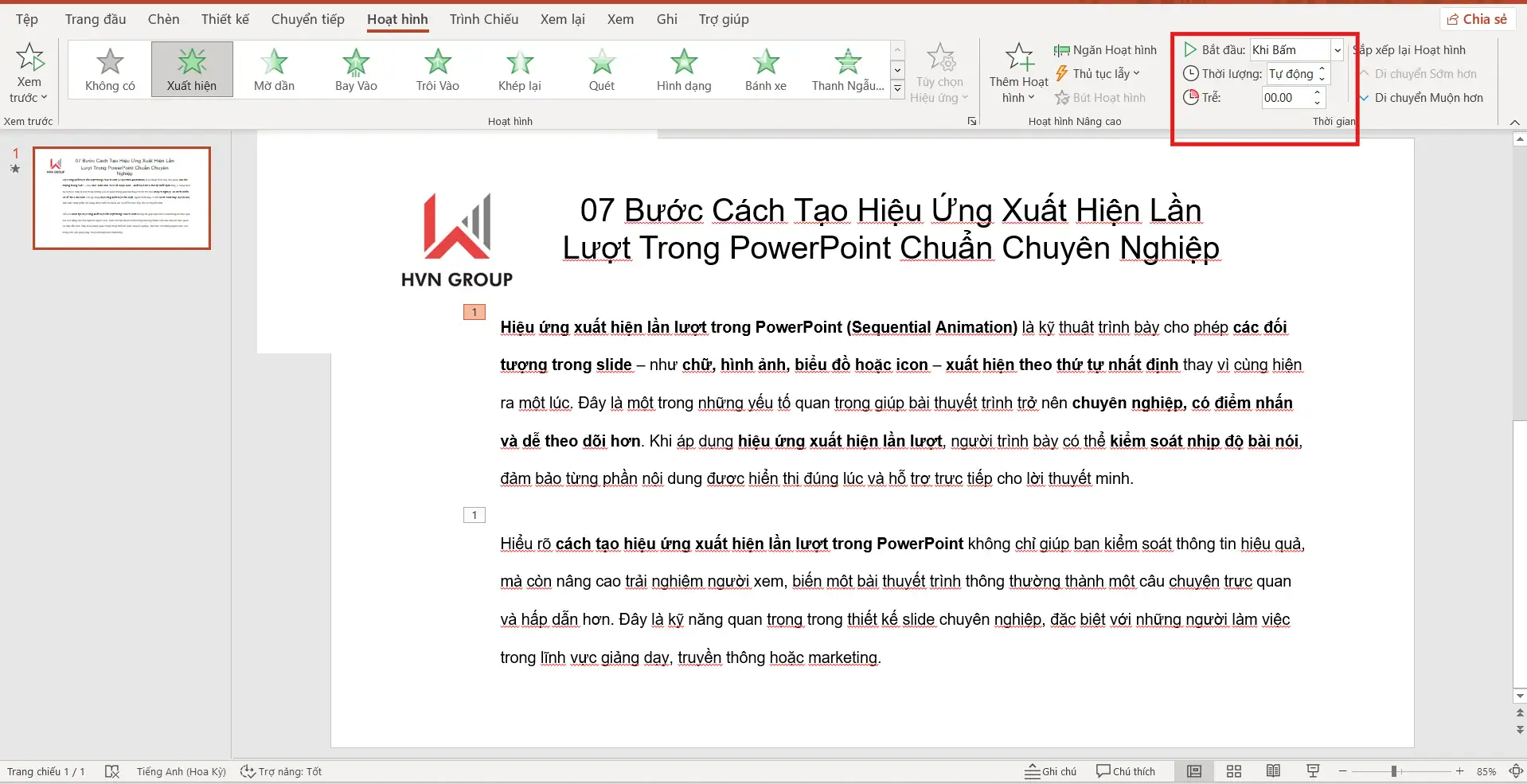Open Ngăn Hoạt hình pane
The image size is (1527, 784).
pyautogui.click(x=1105, y=50)
